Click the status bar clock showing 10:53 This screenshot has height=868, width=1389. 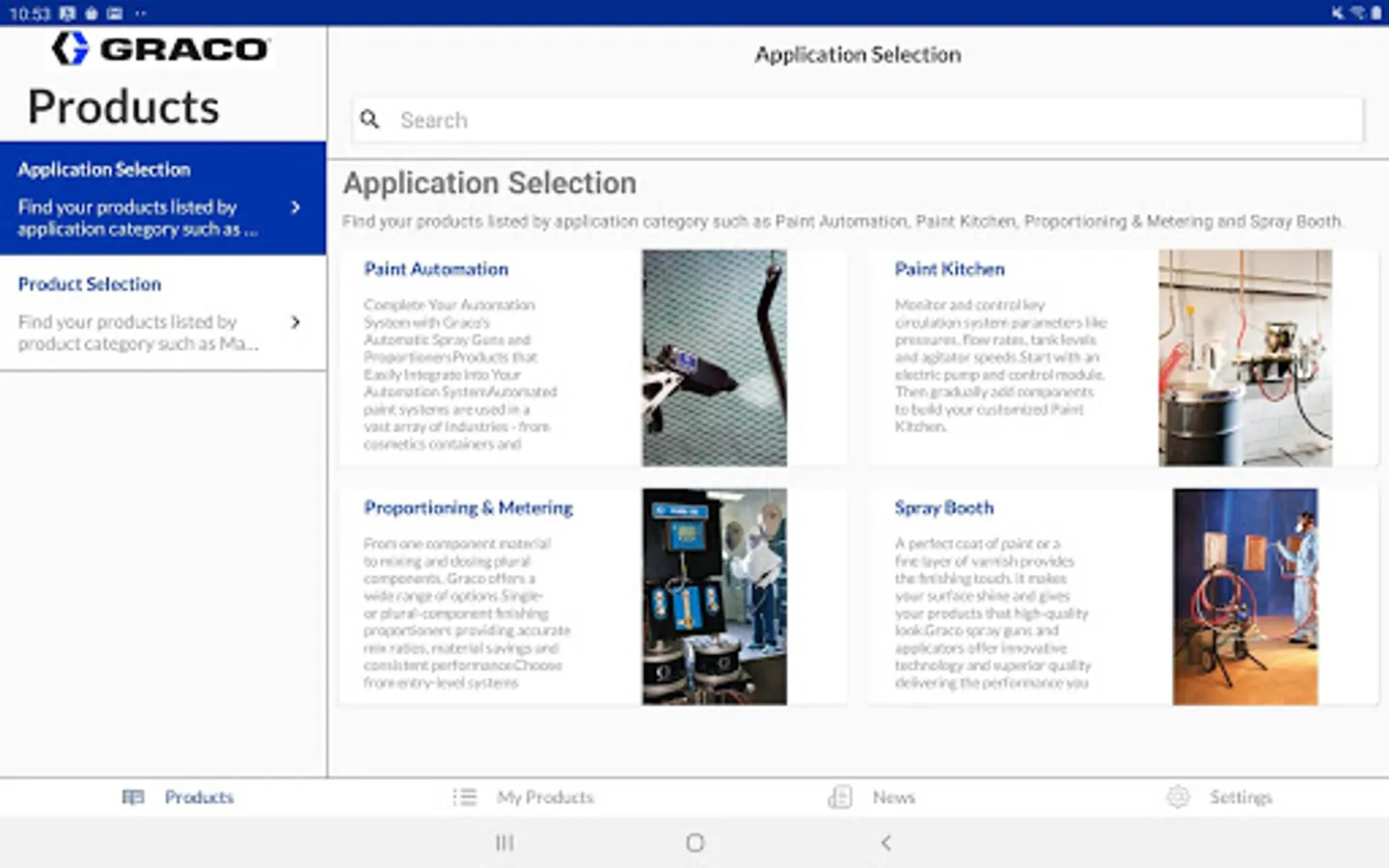click(x=30, y=14)
